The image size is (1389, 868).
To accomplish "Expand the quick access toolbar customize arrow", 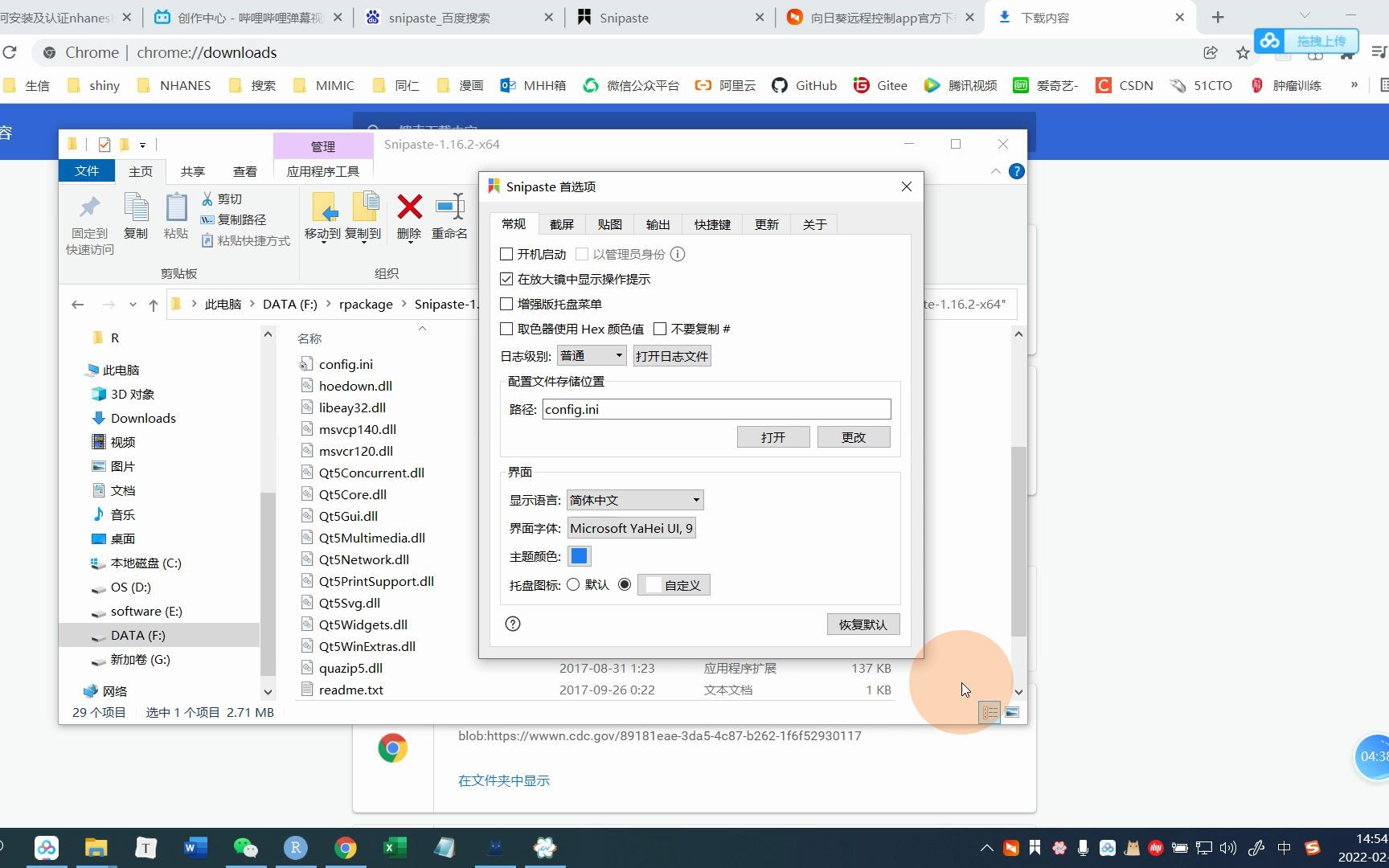I will point(142,145).
